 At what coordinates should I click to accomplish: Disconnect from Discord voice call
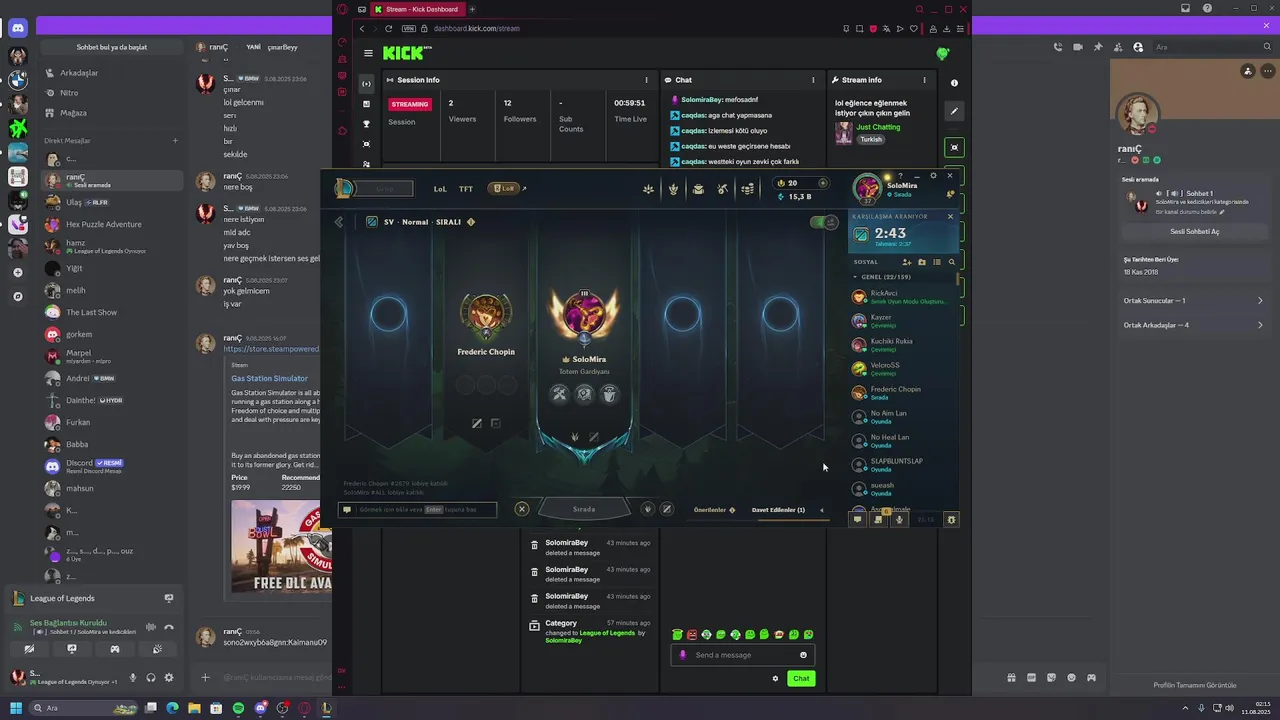click(x=169, y=627)
